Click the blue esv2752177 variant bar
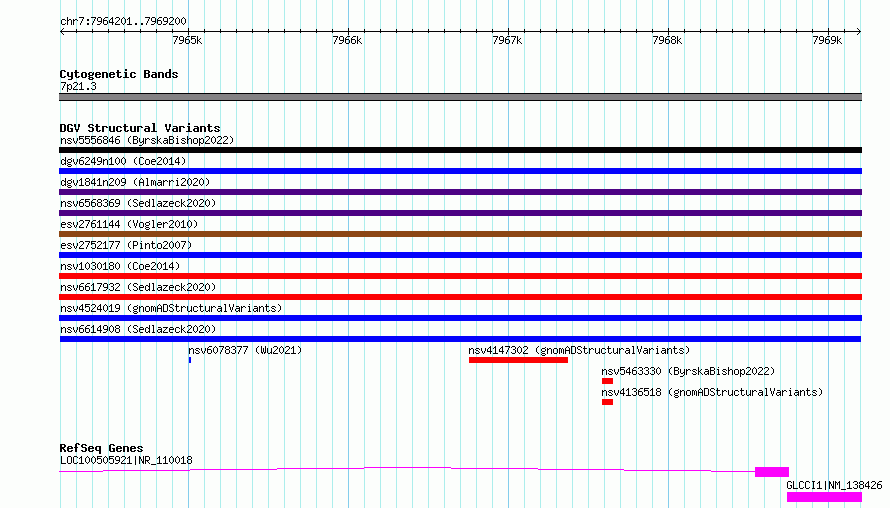 tap(460, 255)
